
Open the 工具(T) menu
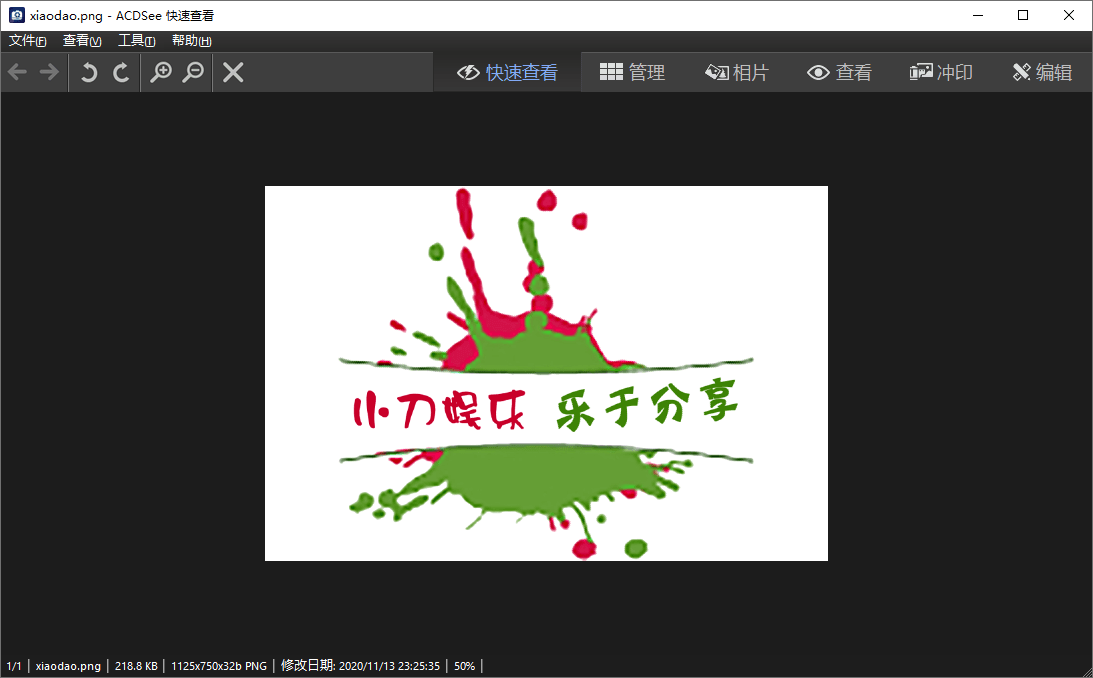[137, 40]
